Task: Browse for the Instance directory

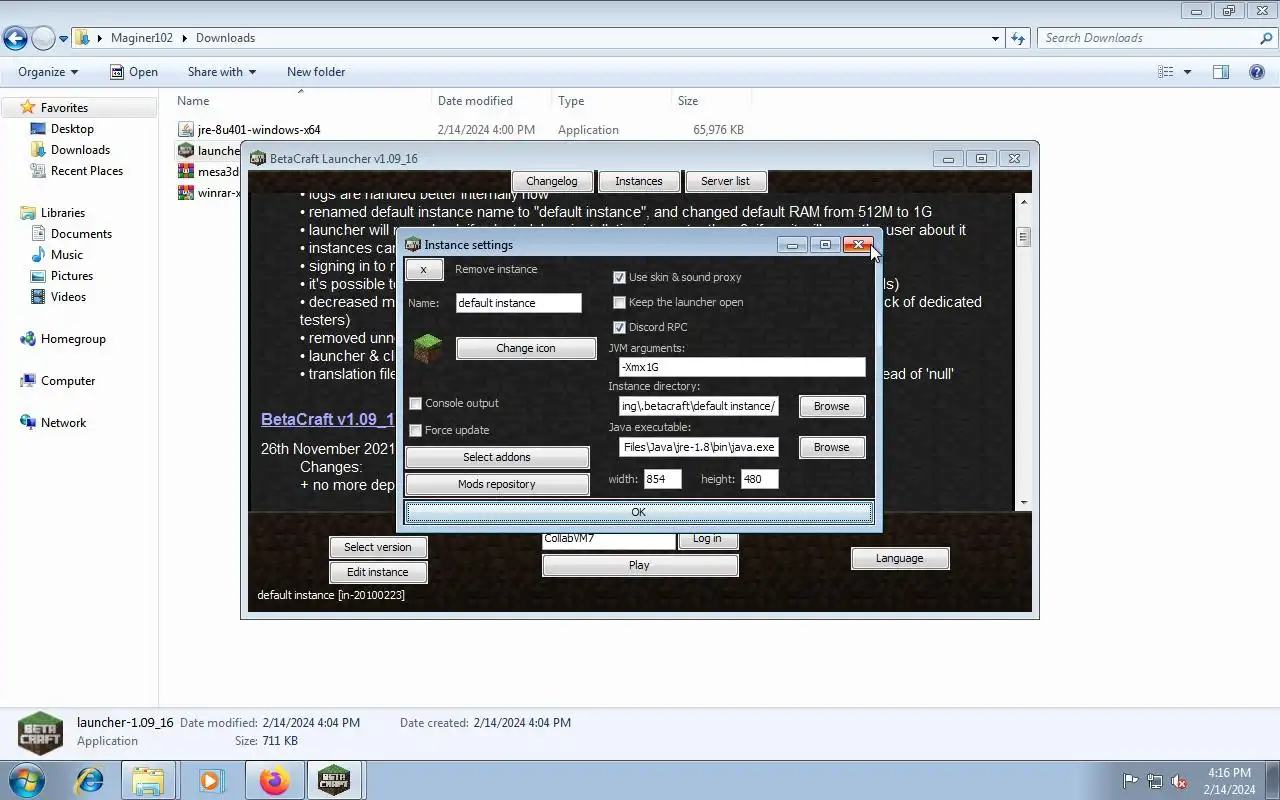Action: (x=831, y=406)
